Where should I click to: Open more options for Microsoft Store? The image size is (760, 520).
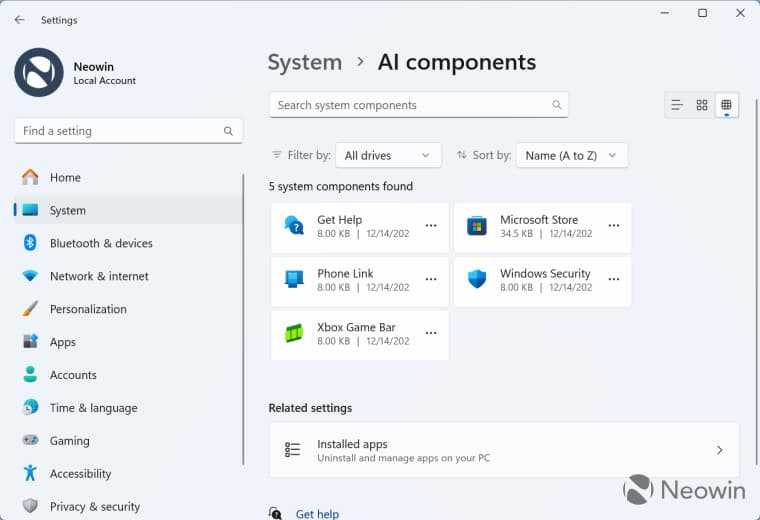tap(614, 226)
